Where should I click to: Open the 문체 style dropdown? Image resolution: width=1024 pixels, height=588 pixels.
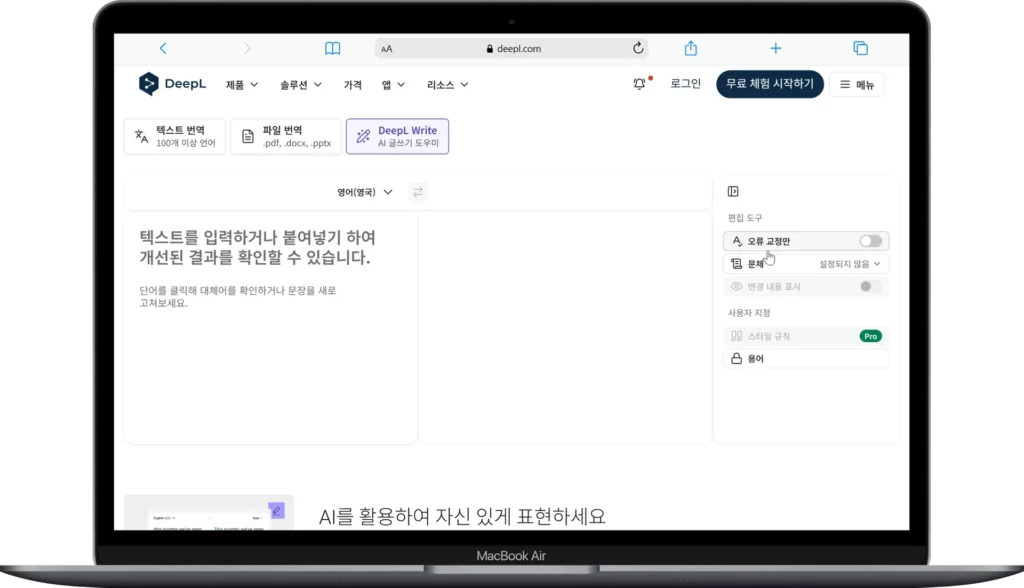click(807, 264)
